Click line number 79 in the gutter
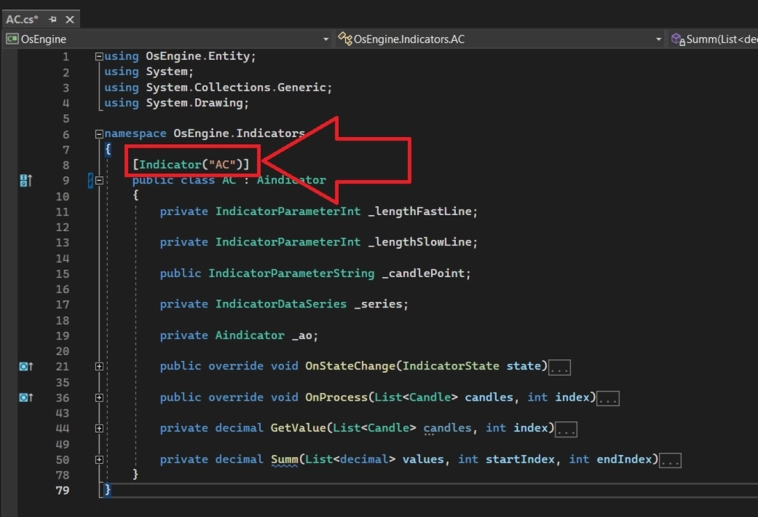 tap(62, 490)
